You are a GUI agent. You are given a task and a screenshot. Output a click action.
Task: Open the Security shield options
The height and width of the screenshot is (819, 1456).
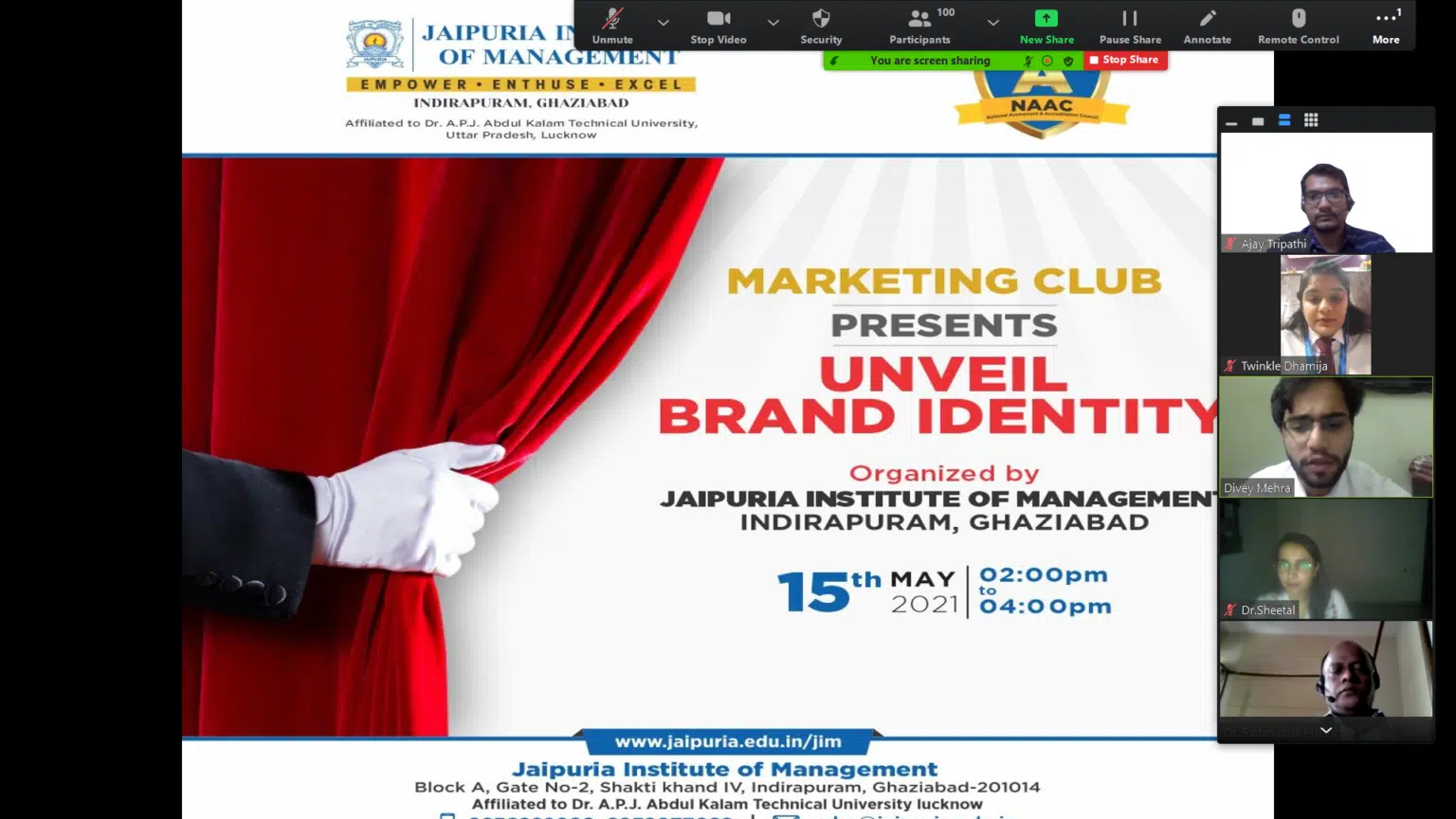(821, 26)
